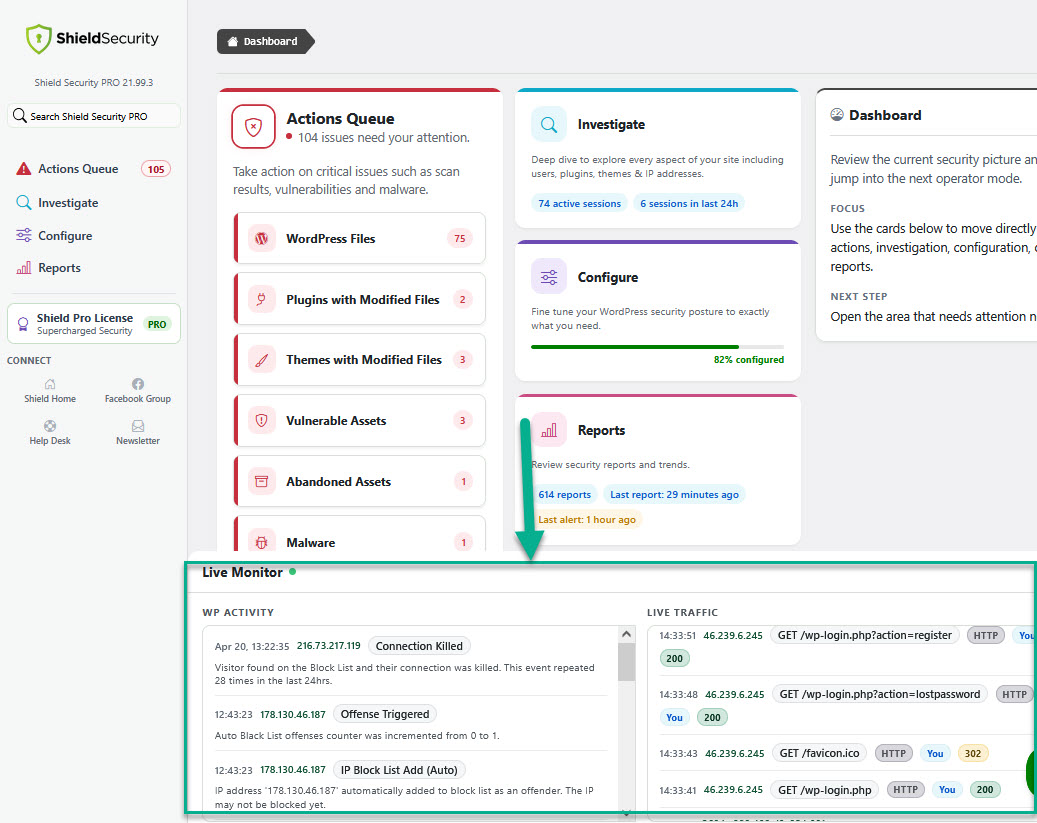
Task: Click the WP Activity scrollbar thumb
Action: [626, 662]
